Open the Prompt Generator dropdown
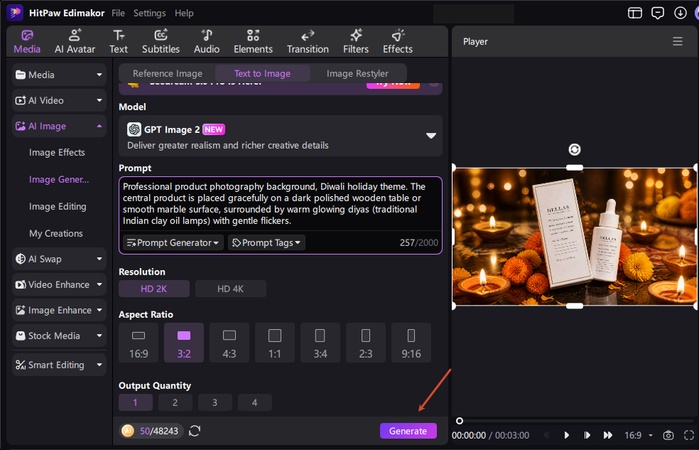The height and width of the screenshot is (450, 699). pos(173,243)
